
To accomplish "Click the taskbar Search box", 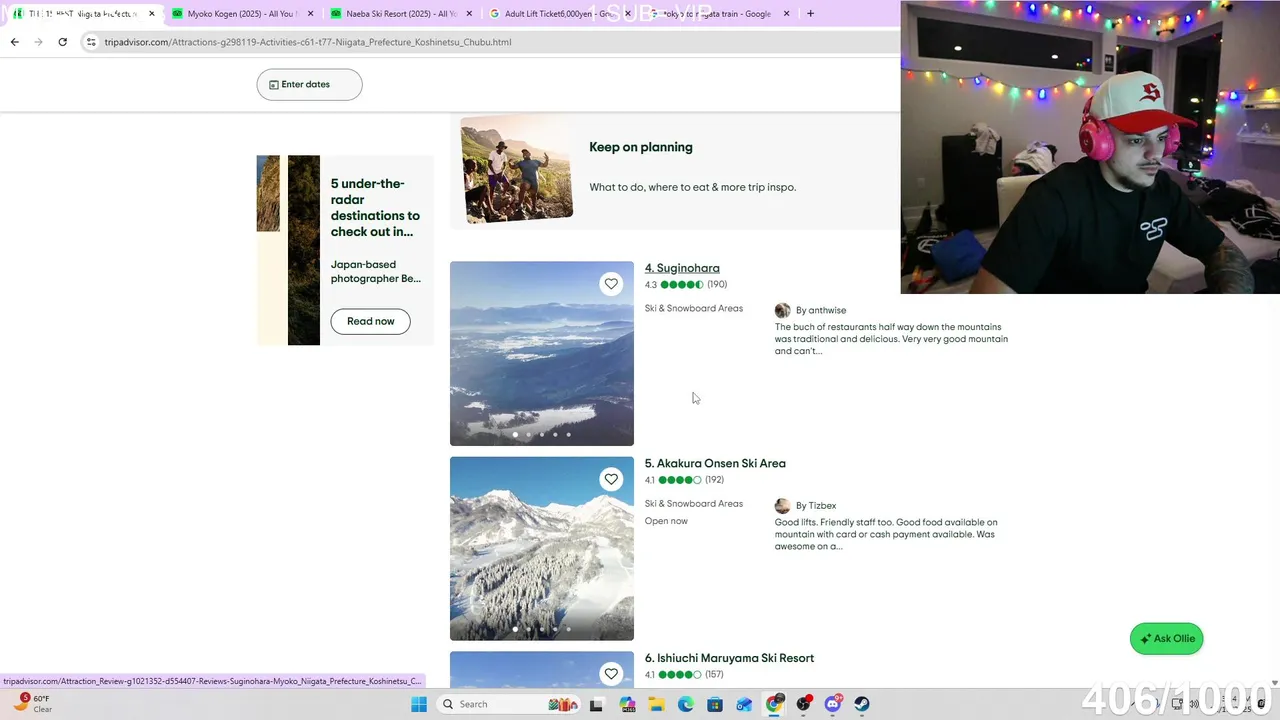I will click(510, 704).
